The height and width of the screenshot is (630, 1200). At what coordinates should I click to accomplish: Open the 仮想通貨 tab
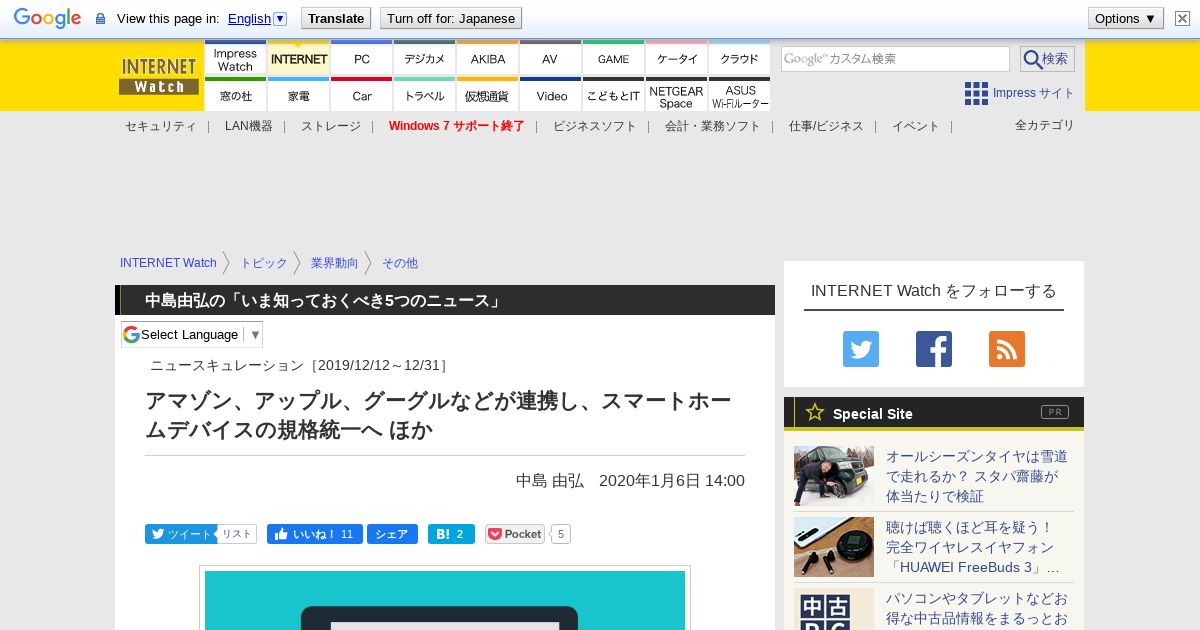pyautogui.click(x=487, y=95)
